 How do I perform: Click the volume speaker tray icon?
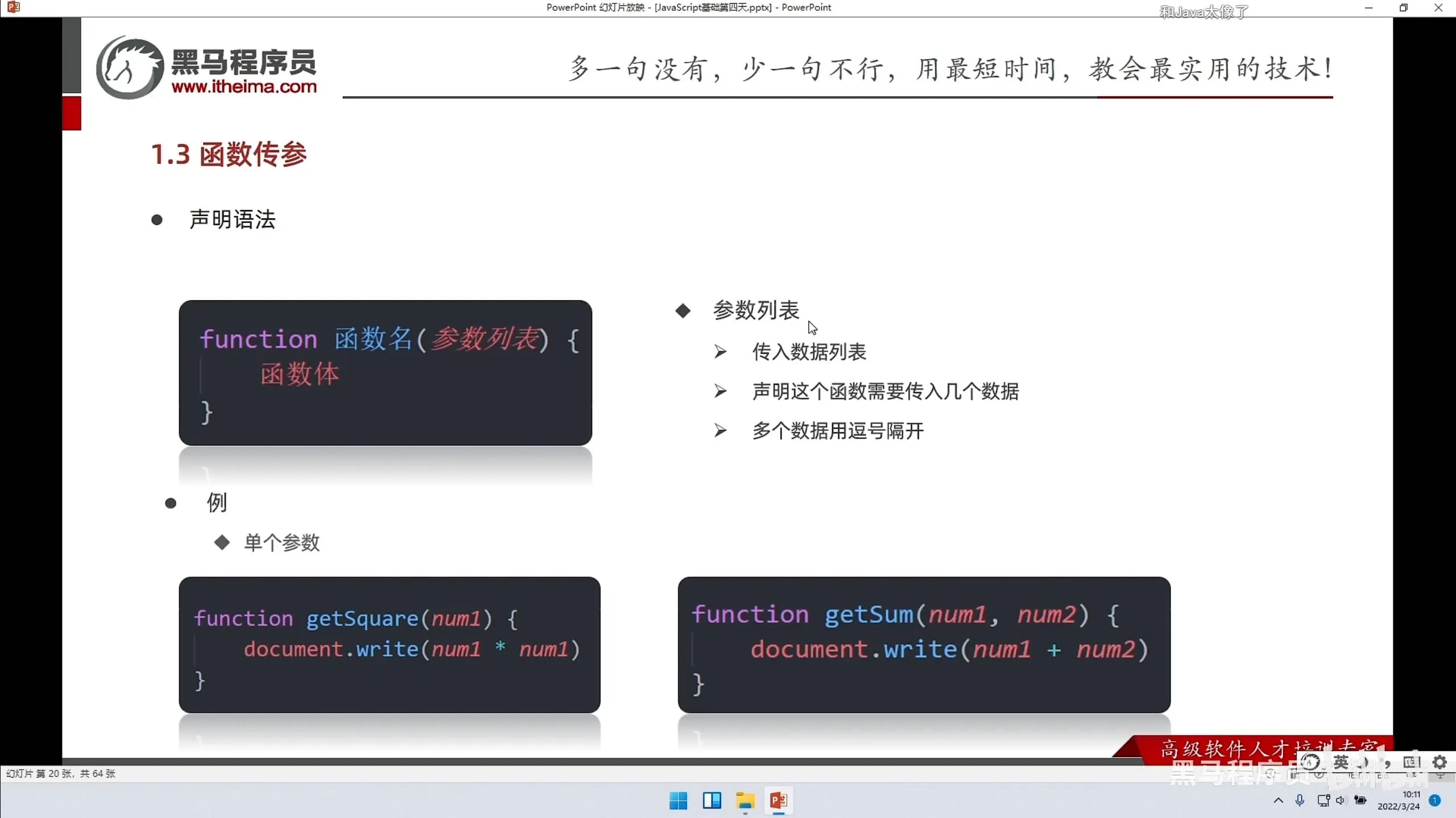coord(1341,800)
